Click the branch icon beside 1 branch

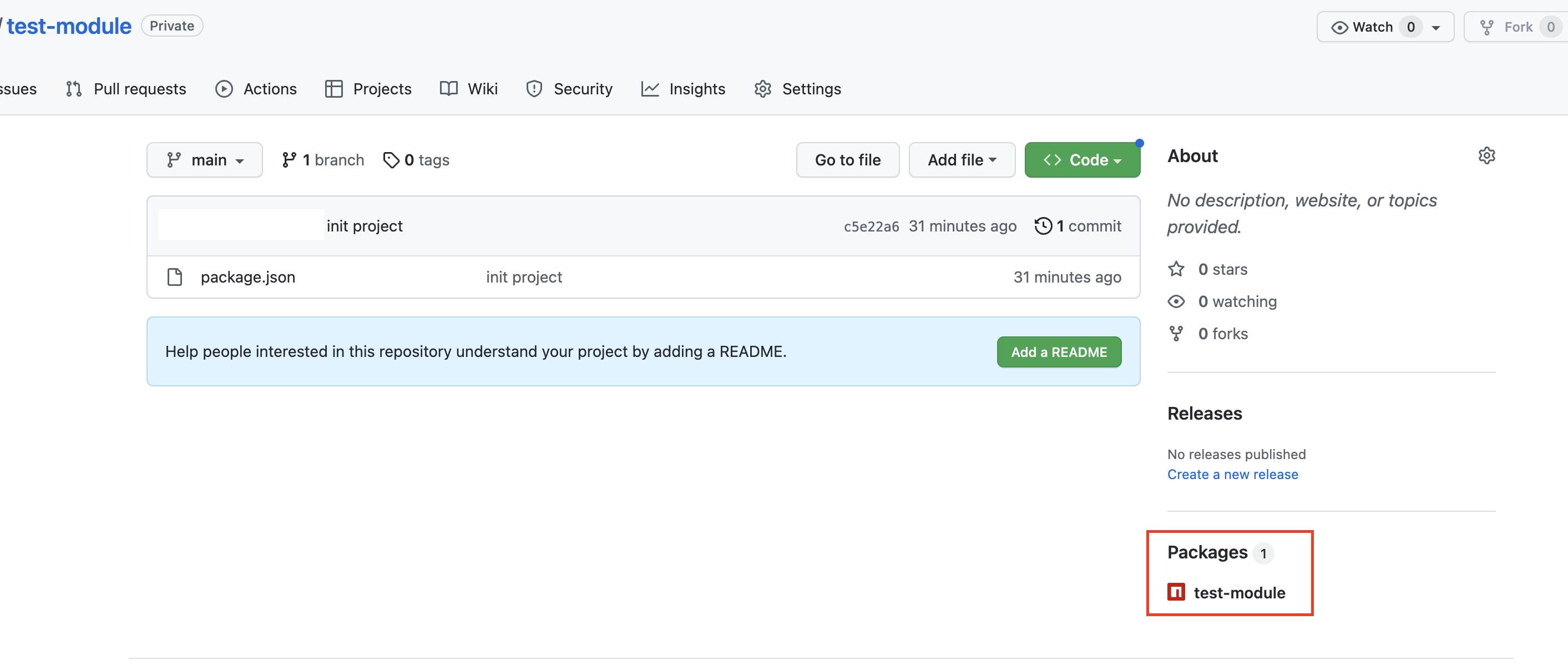(289, 160)
